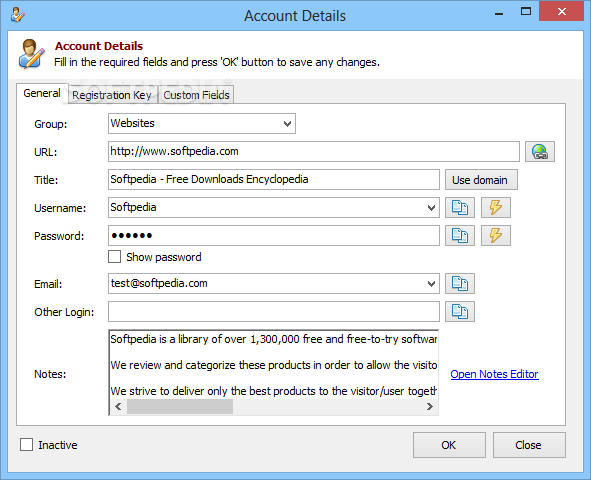The width and height of the screenshot is (591, 480).
Task: Confirm with the OK button
Action: click(x=449, y=445)
